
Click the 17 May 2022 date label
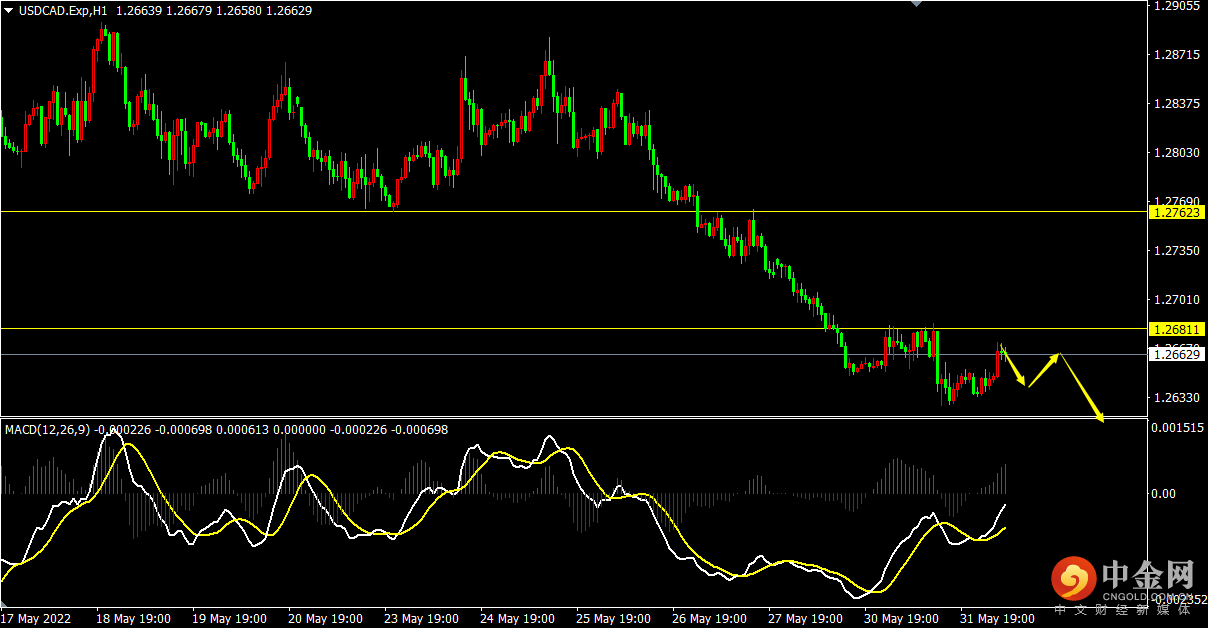pyautogui.click(x=39, y=619)
